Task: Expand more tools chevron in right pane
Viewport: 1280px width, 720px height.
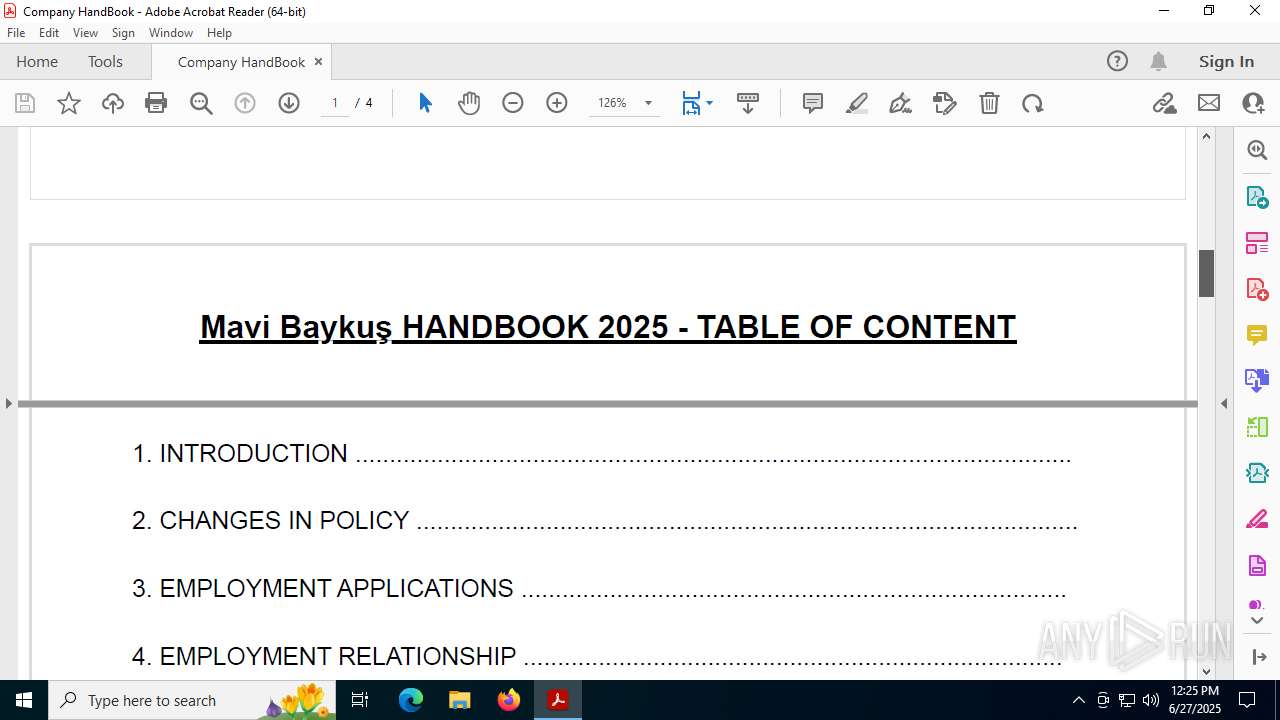Action: point(1257,620)
